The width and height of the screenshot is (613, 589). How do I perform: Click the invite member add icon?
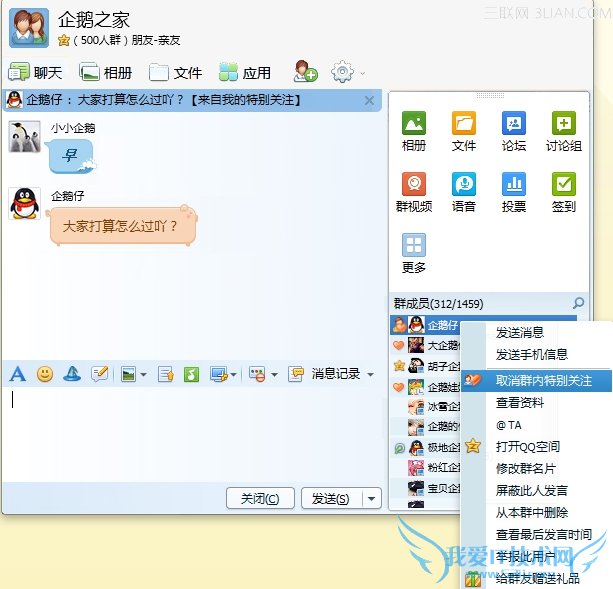tap(305, 72)
